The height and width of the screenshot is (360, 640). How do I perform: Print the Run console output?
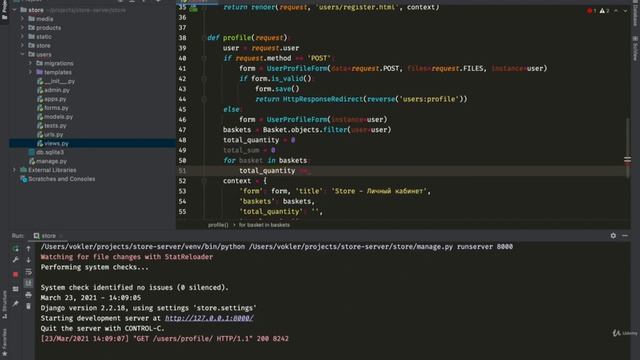(x=29, y=295)
